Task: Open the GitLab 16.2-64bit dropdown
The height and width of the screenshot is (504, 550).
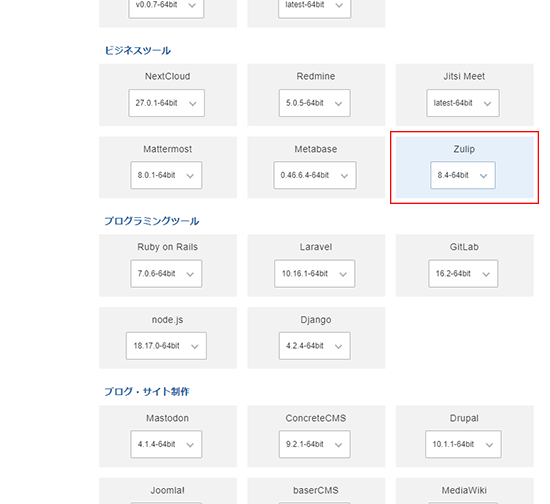Action: (463, 274)
